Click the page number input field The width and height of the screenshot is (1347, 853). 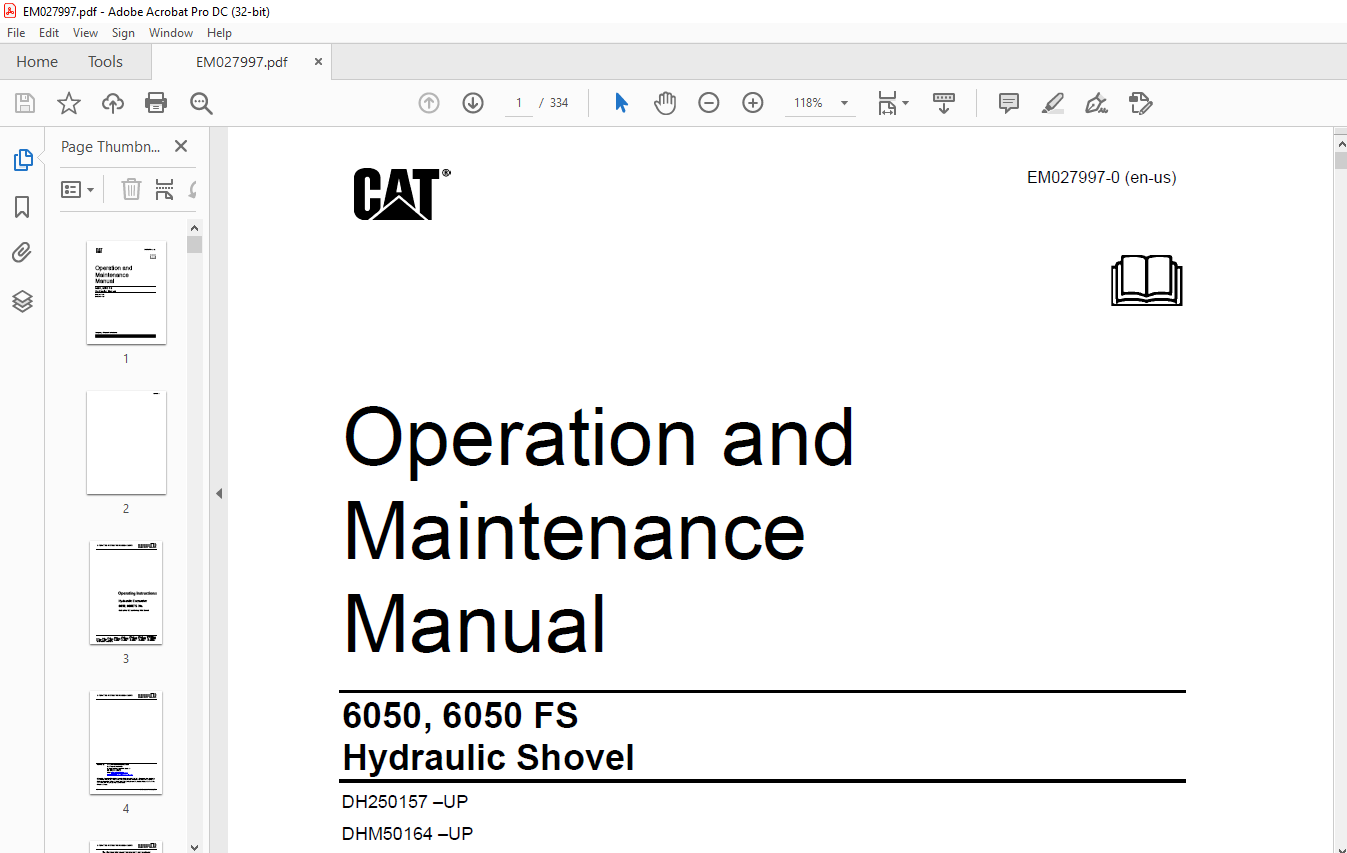518,103
